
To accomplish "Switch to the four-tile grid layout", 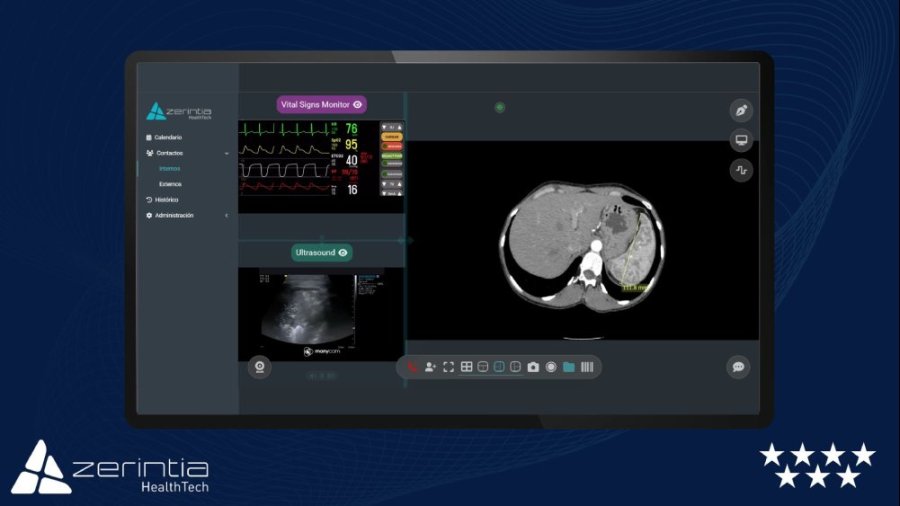I will 466,367.
